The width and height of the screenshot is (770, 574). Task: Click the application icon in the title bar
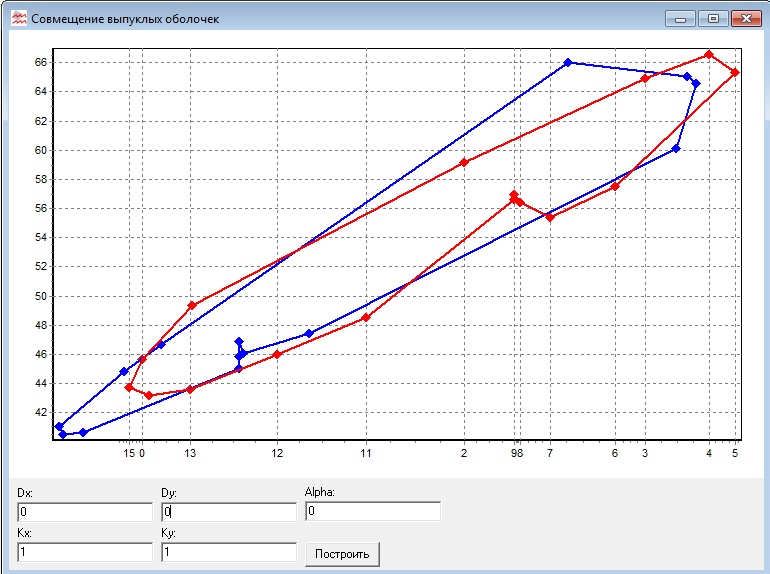19,18
